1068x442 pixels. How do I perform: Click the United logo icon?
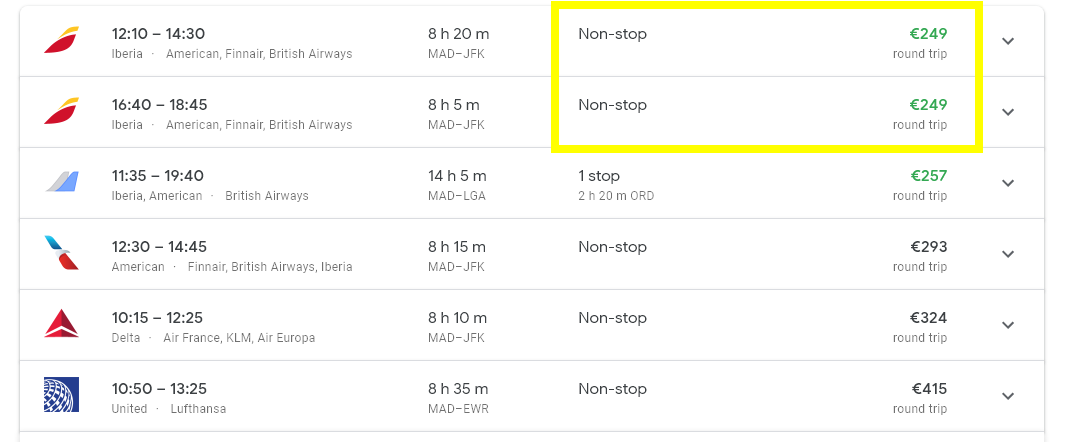tap(61, 394)
